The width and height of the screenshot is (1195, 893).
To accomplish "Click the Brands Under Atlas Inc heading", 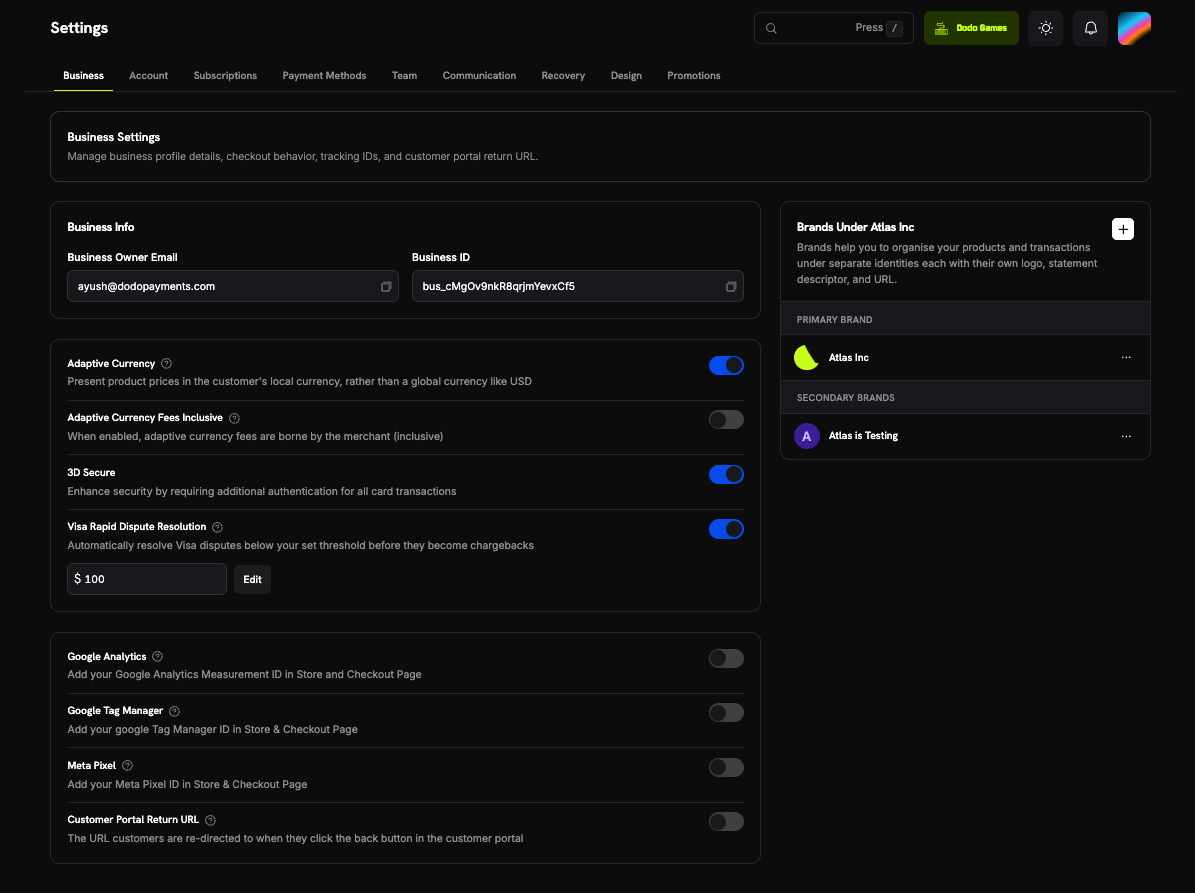I will 855,227.
